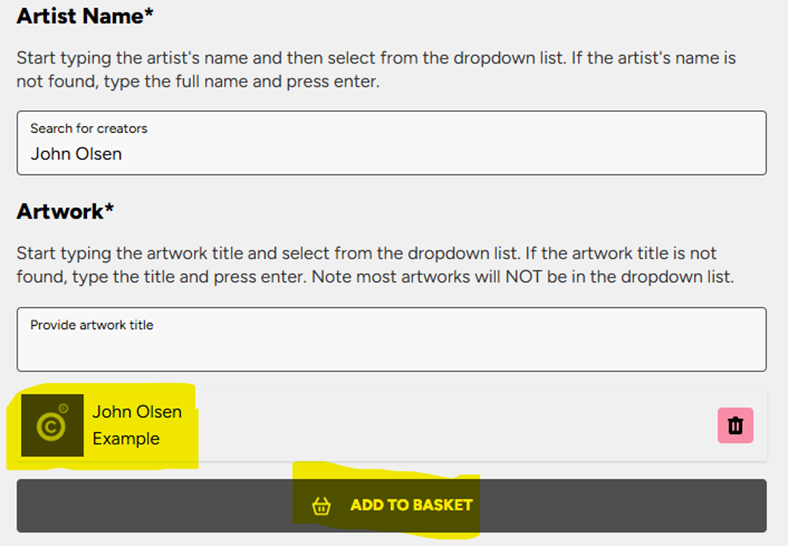
Task: Click the large copyright symbol in the thumbnail
Action: [51, 427]
